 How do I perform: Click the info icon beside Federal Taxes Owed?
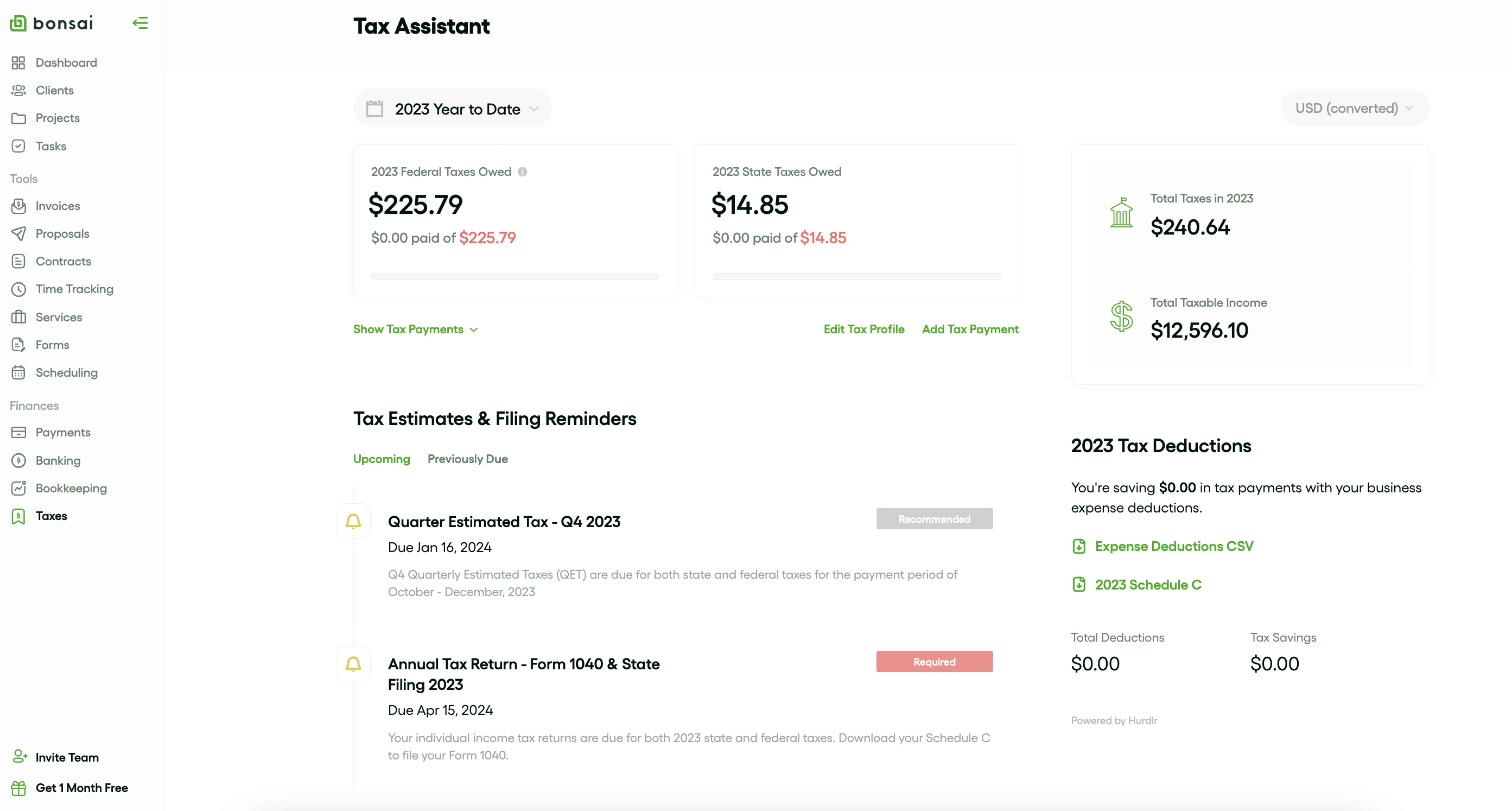point(523,172)
